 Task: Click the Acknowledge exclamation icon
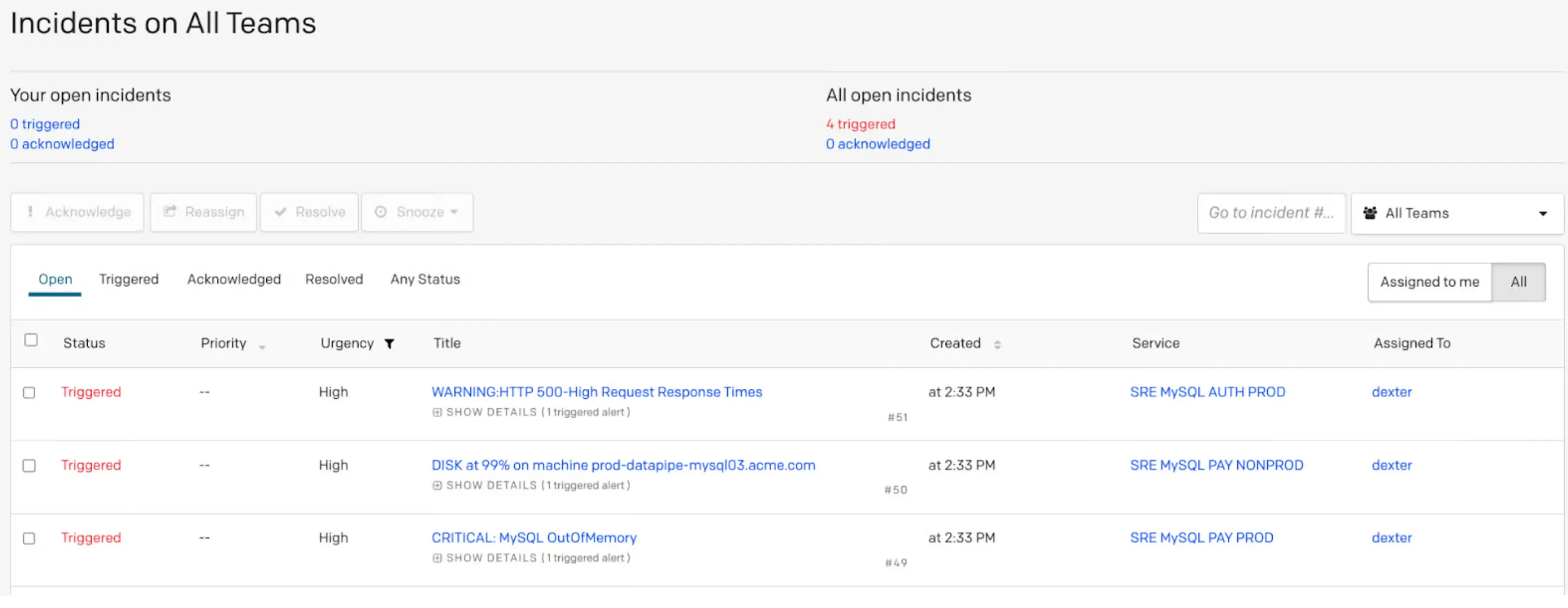(30, 212)
